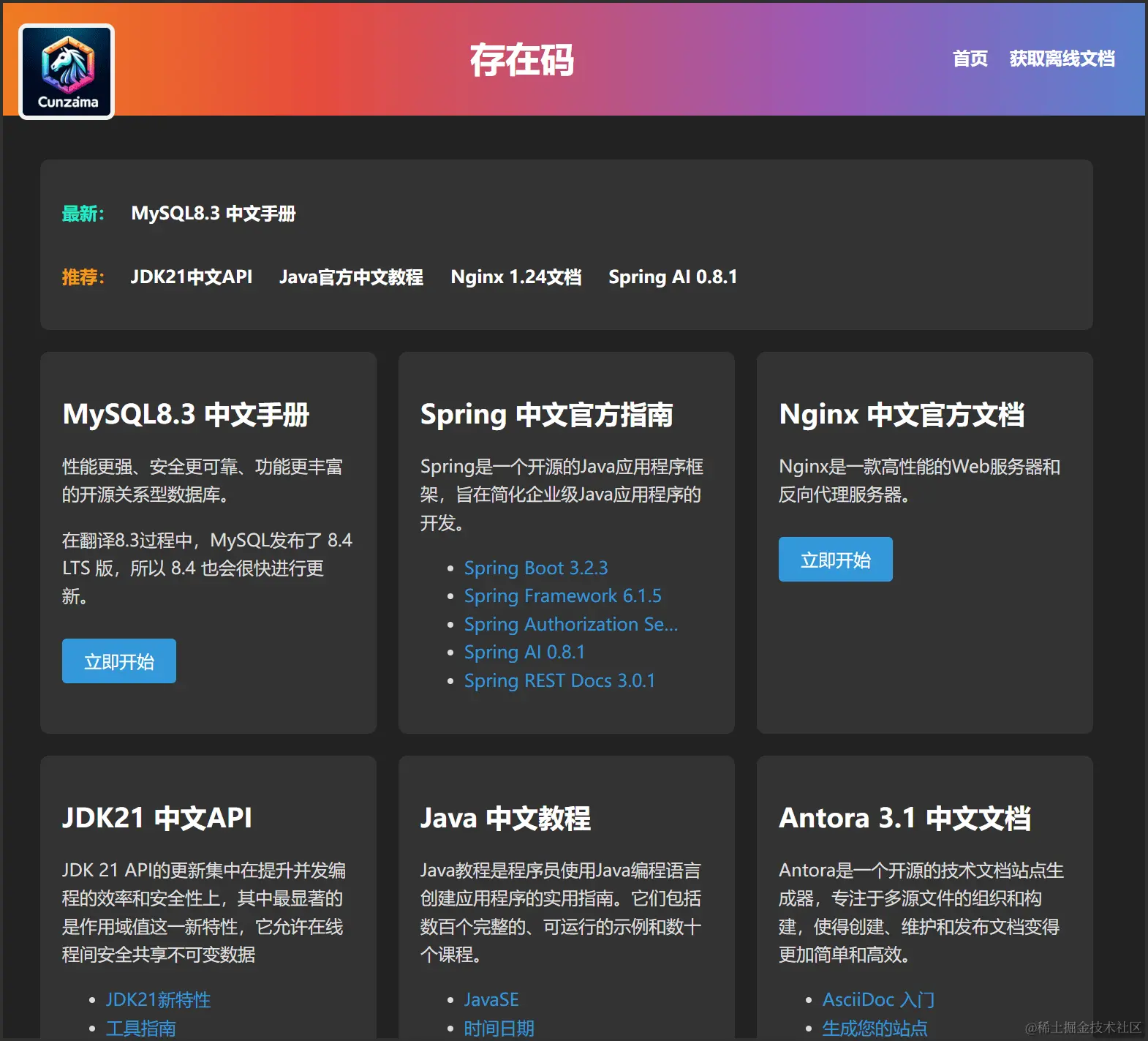Click 立即开始 button in Nginx card
1148x1041 pixels.
tap(836, 560)
